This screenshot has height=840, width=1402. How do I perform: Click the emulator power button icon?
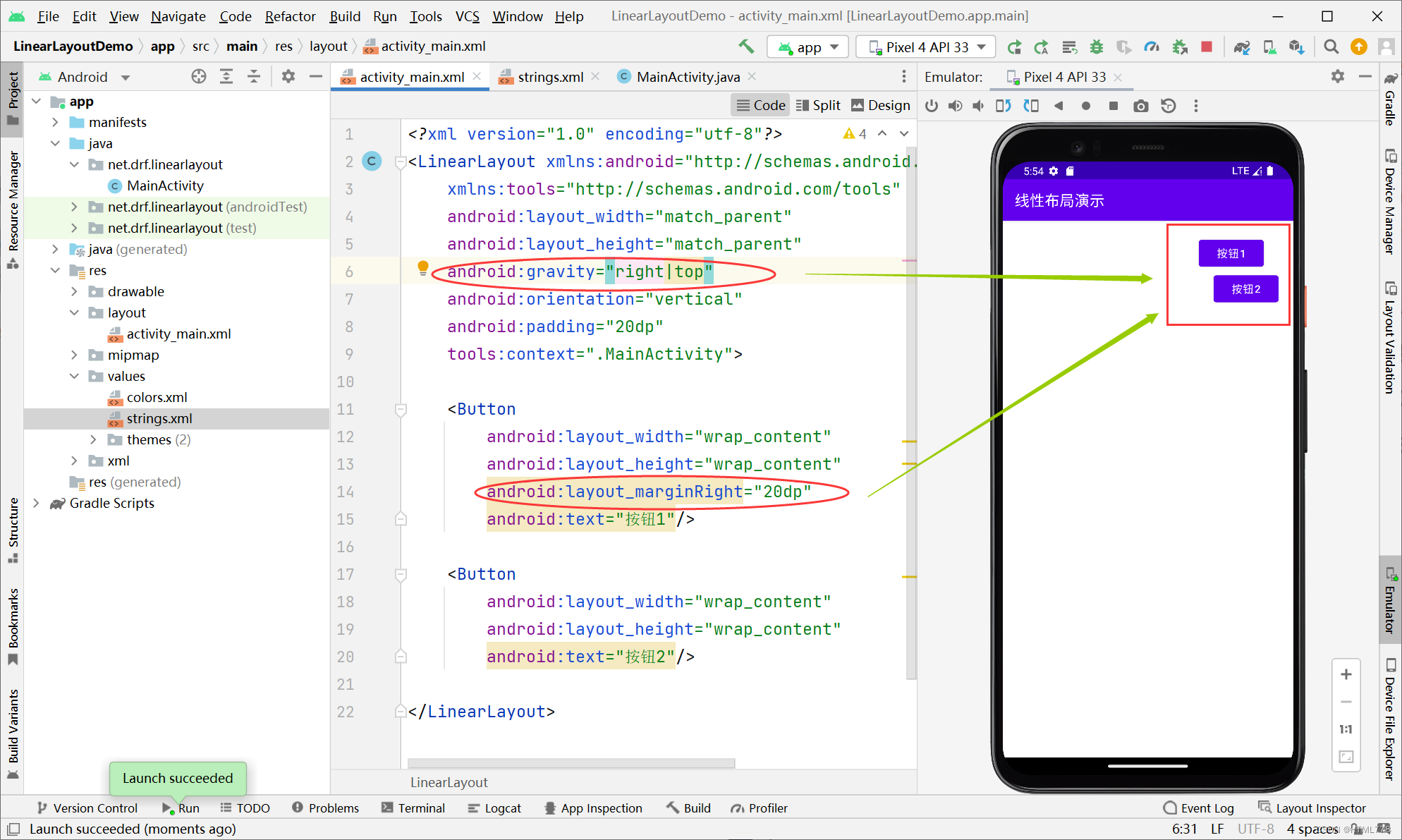click(932, 106)
